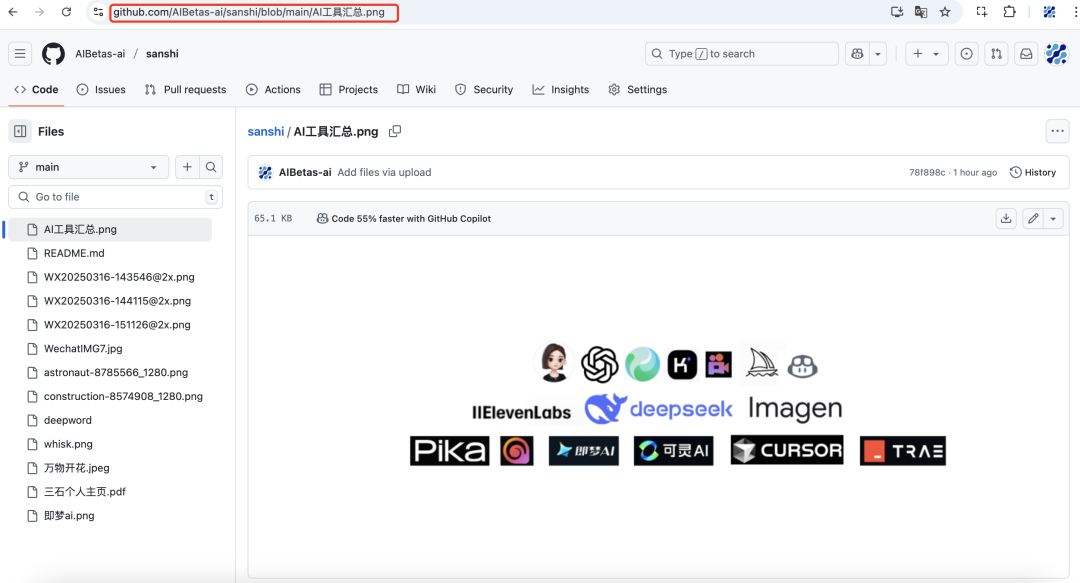Open more file actions ellipsis button
Screen dimensions: 1080x583
(1057, 131)
